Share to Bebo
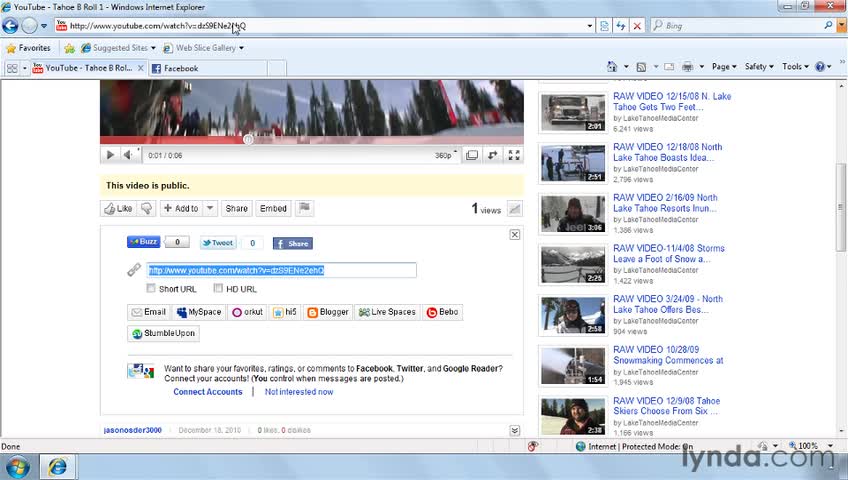 442,312
